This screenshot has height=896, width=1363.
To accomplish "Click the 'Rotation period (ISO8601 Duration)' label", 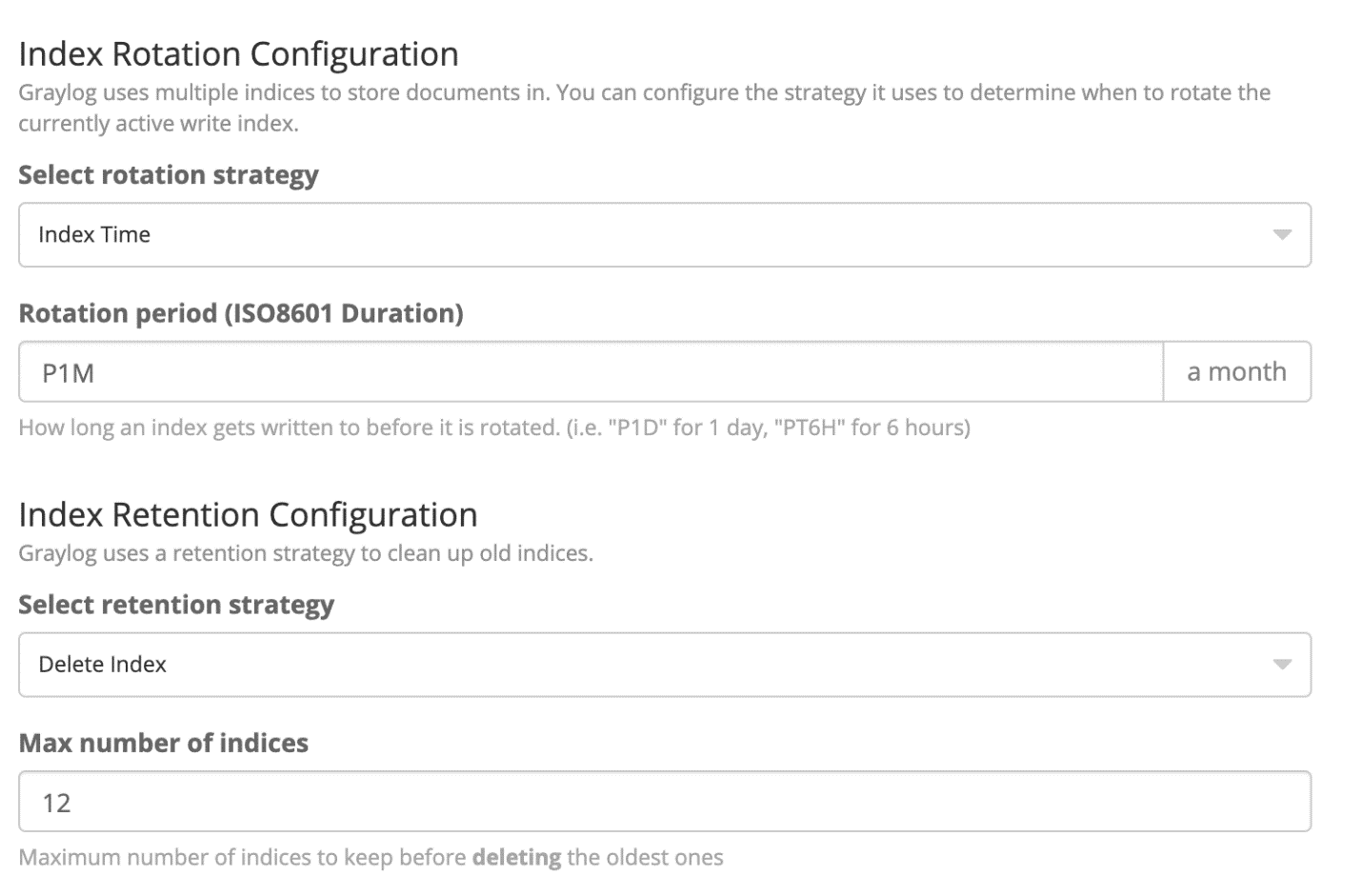I will (239, 312).
